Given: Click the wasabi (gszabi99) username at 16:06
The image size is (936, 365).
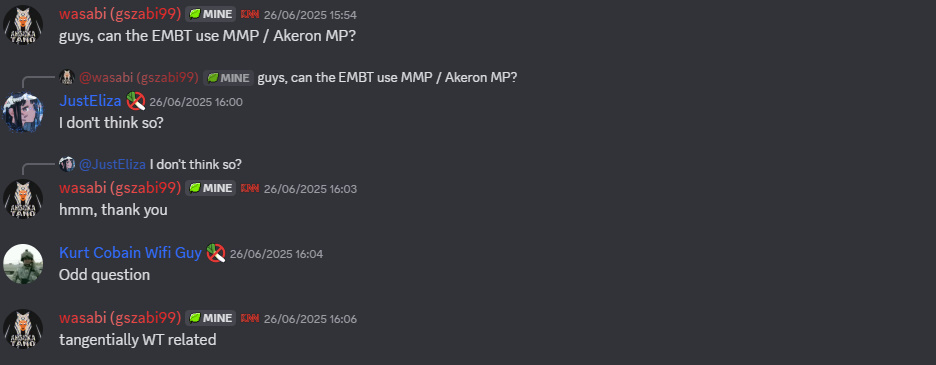Looking at the screenshot, I should 120,318.
